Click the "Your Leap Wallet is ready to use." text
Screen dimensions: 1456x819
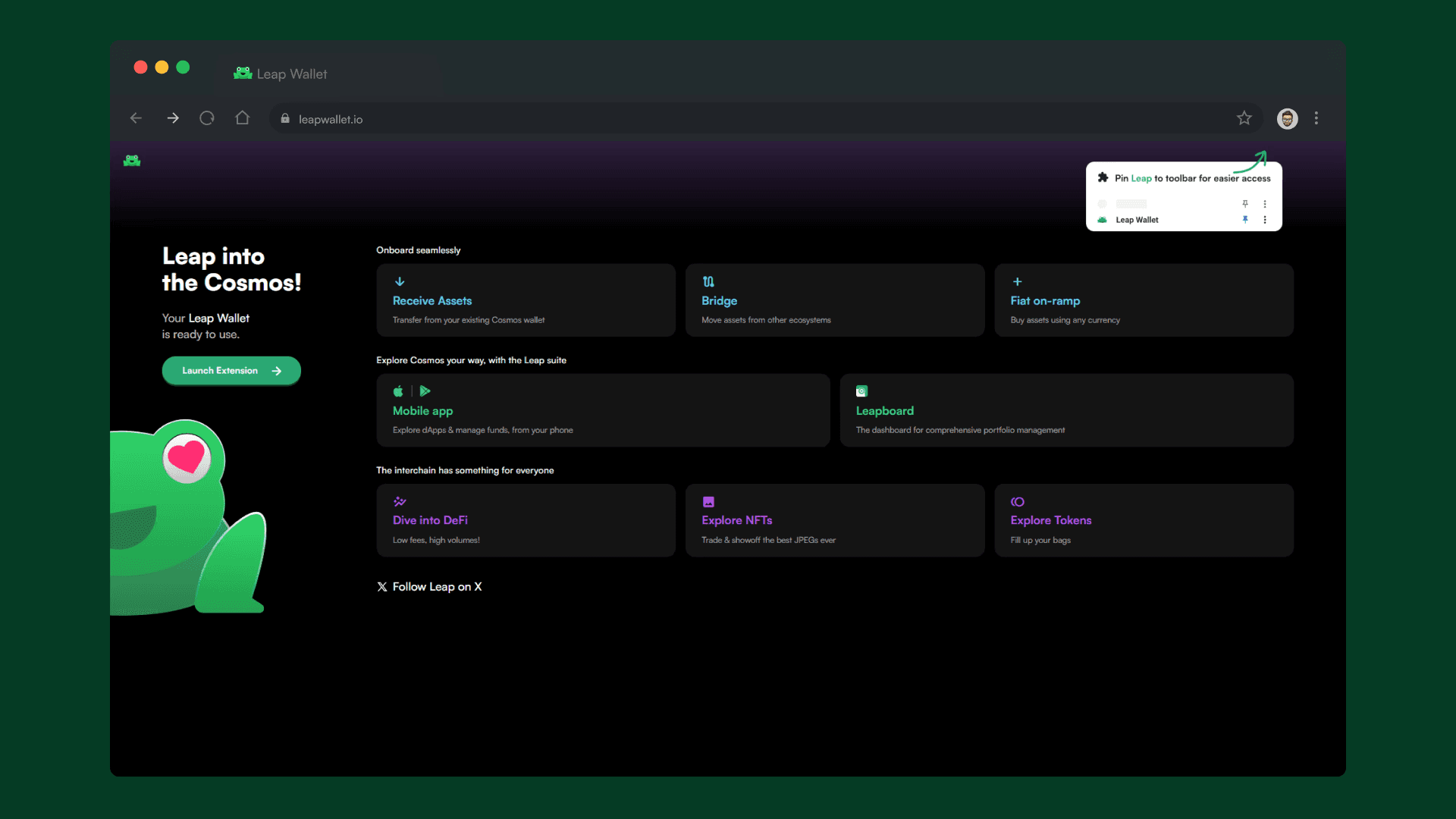206,326
